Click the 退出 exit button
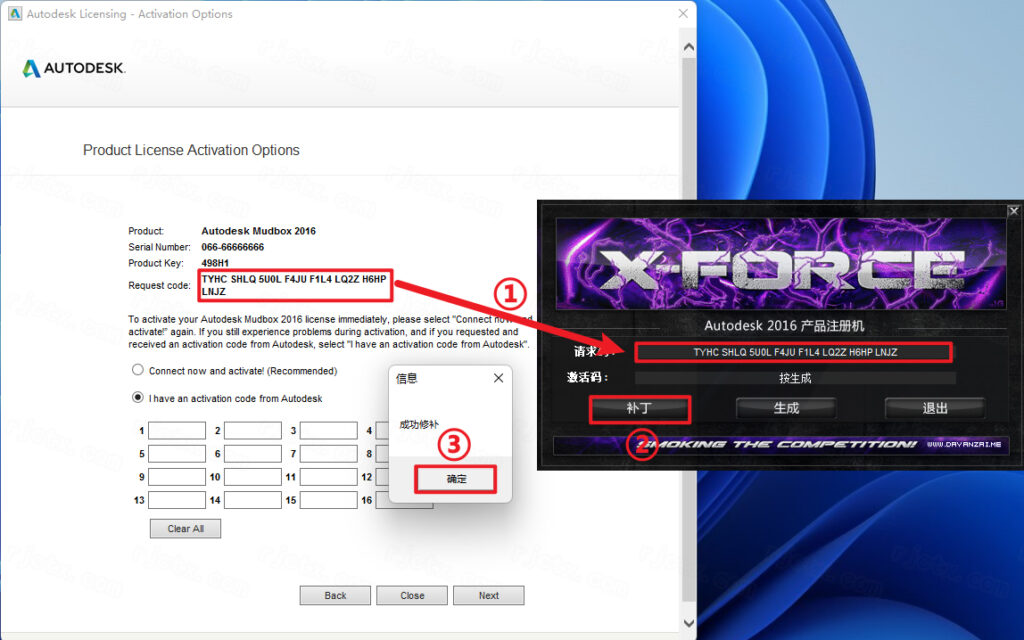1024x640 pixels. (x=935, y=408)
